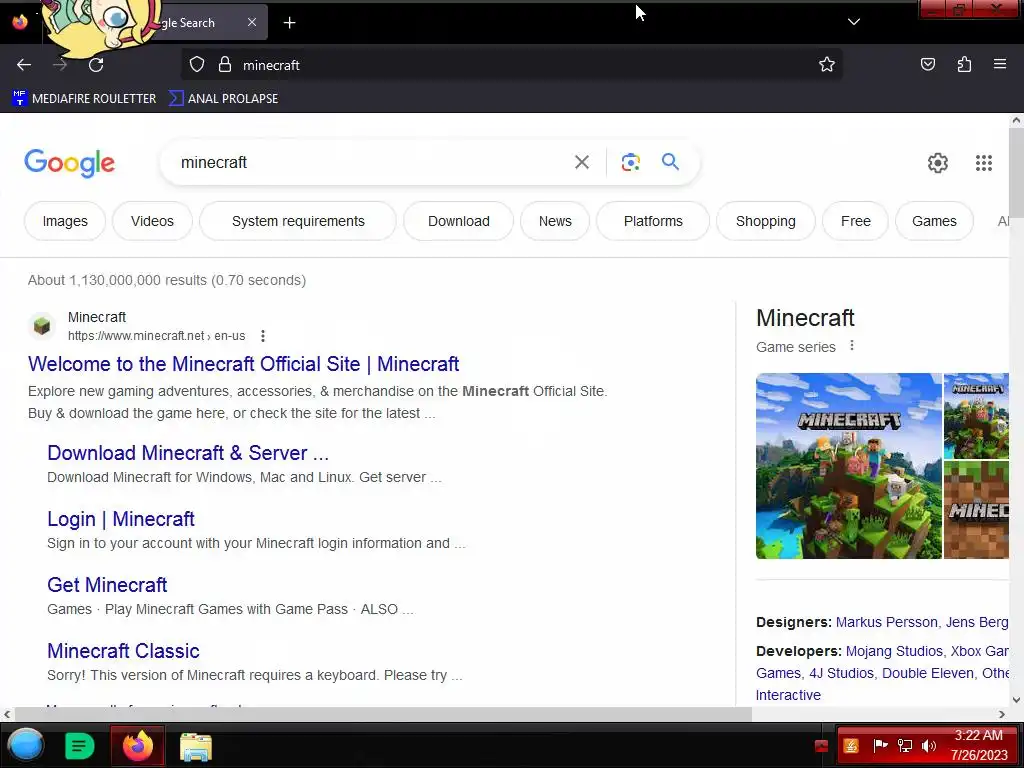The image size is (1024, 768).
Task: Click the Minecraft site favicon
Action: point(42,325)
